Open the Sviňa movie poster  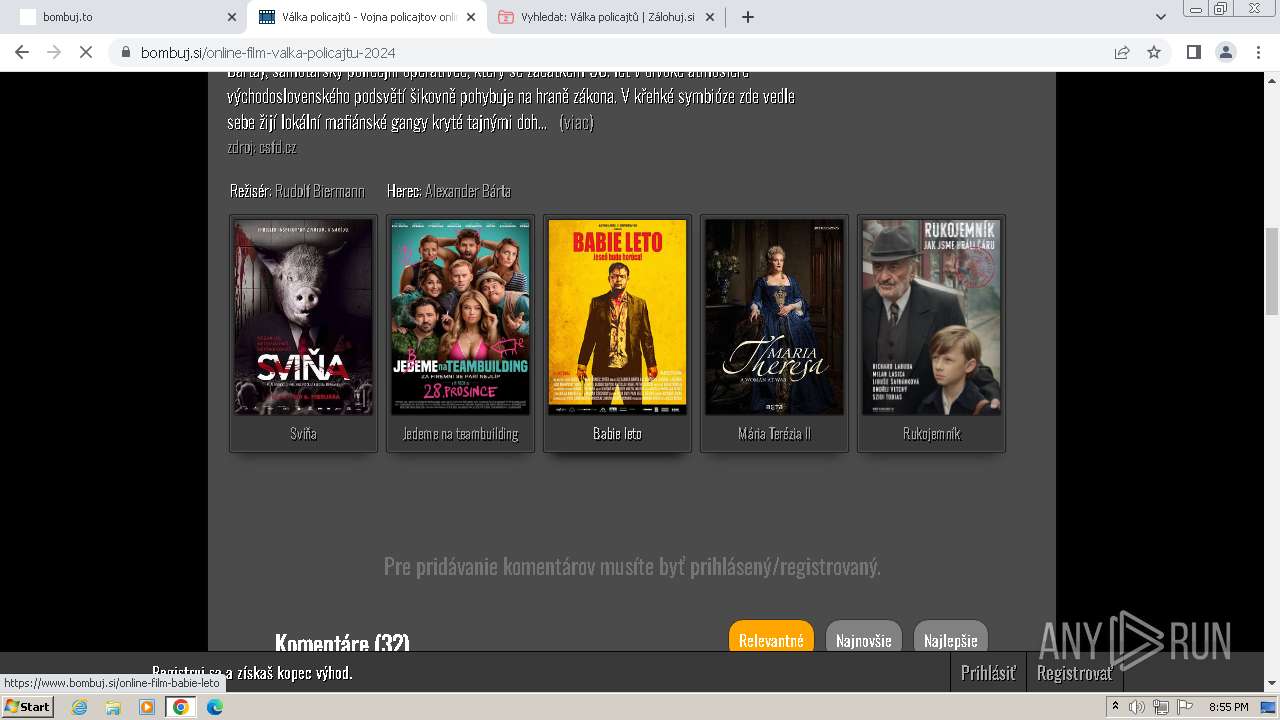303,317
